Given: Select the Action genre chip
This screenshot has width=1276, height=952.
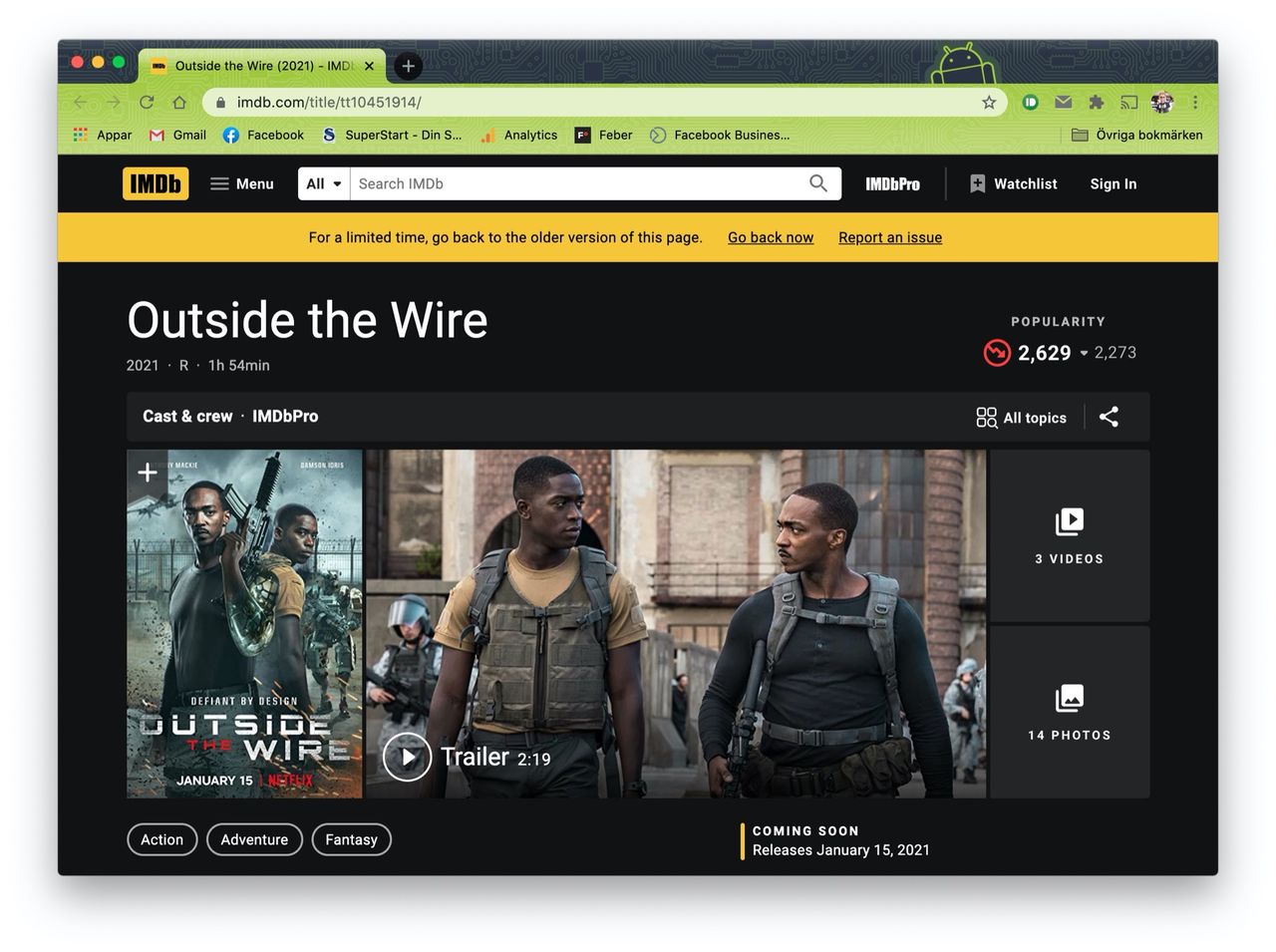Looking at the screenshot, I should click(x=161, y=838).
